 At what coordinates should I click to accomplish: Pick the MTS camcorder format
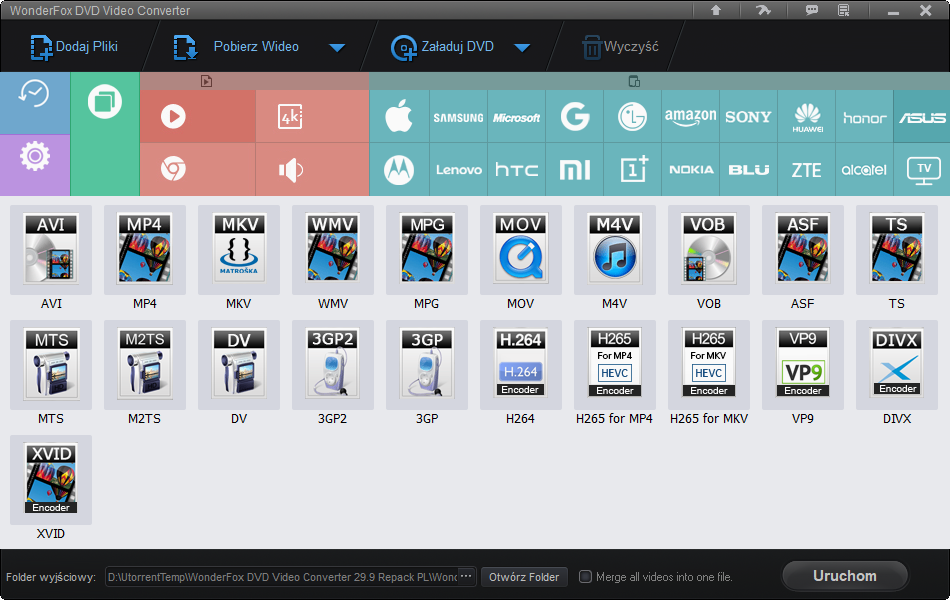coord(51,365)
